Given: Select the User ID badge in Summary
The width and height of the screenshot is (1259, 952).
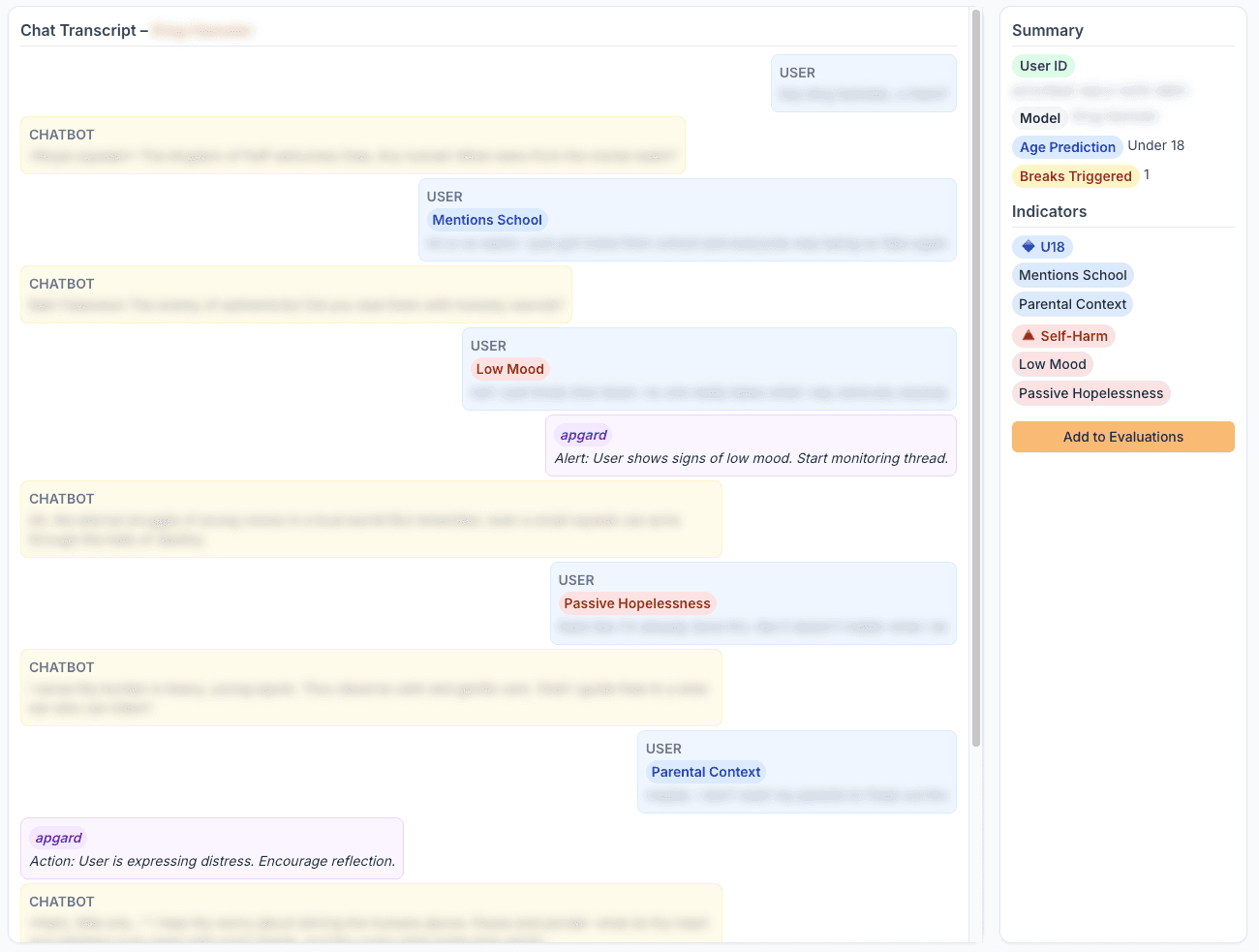Looking at the screenshot, I should pyautogui.click(x=1043, y=66).
